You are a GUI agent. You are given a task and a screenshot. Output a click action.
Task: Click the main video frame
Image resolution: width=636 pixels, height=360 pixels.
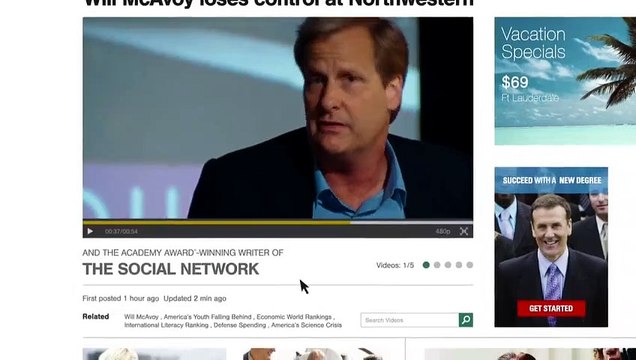(x=278, y=118)
